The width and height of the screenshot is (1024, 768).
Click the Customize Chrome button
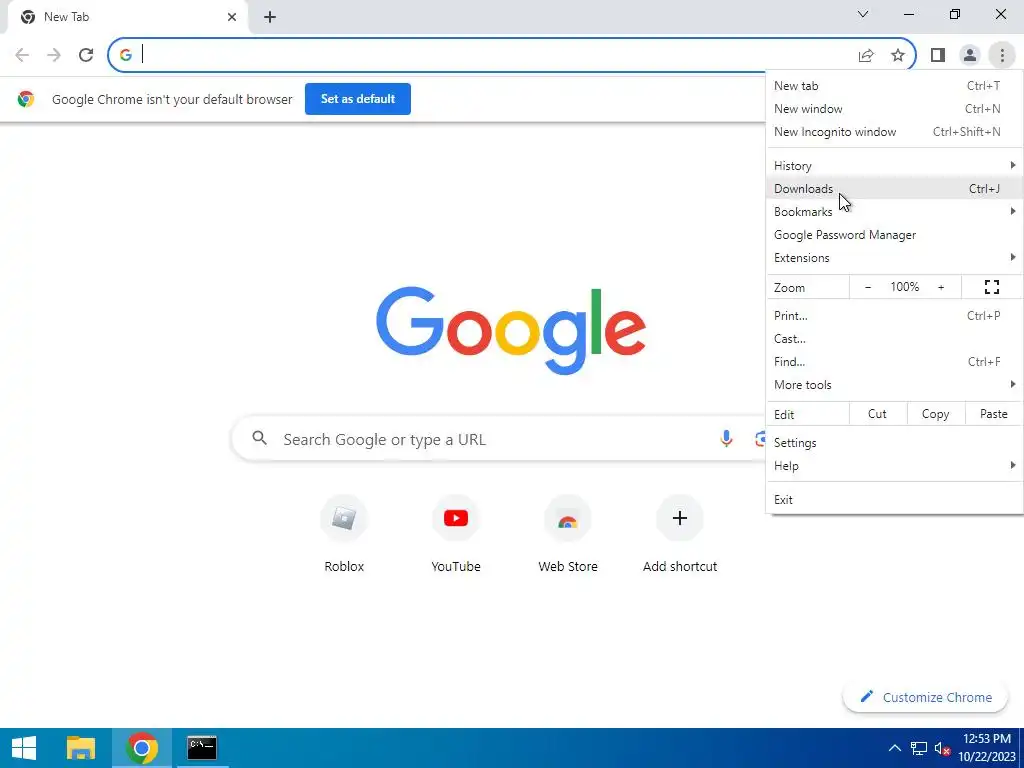(x=926, y=697)
